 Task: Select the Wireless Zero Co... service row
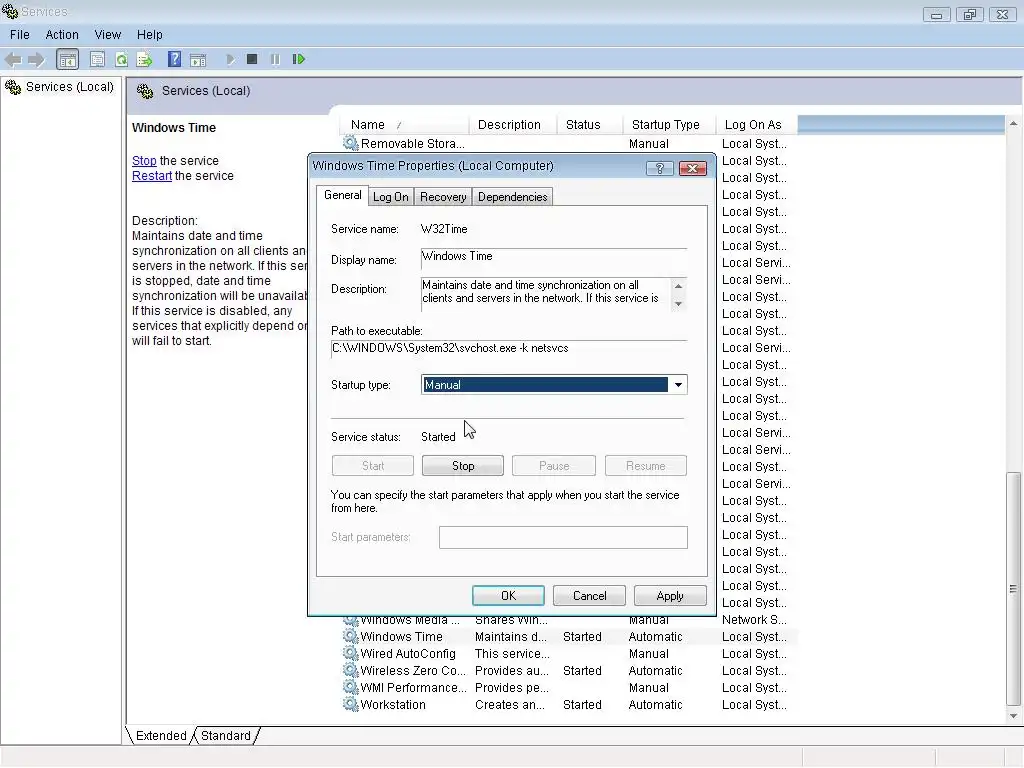coord(569,670)
